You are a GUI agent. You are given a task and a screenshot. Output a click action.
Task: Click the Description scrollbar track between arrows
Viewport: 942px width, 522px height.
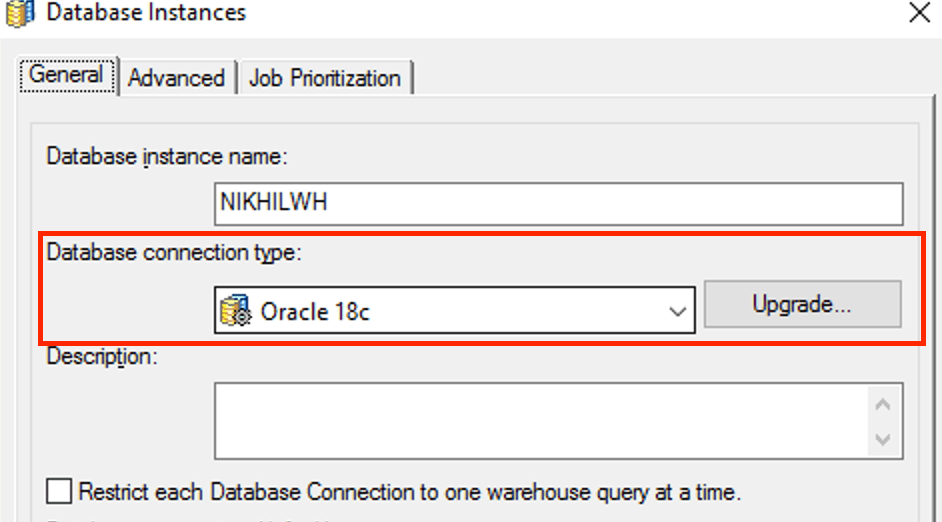(x=883, y=421)
